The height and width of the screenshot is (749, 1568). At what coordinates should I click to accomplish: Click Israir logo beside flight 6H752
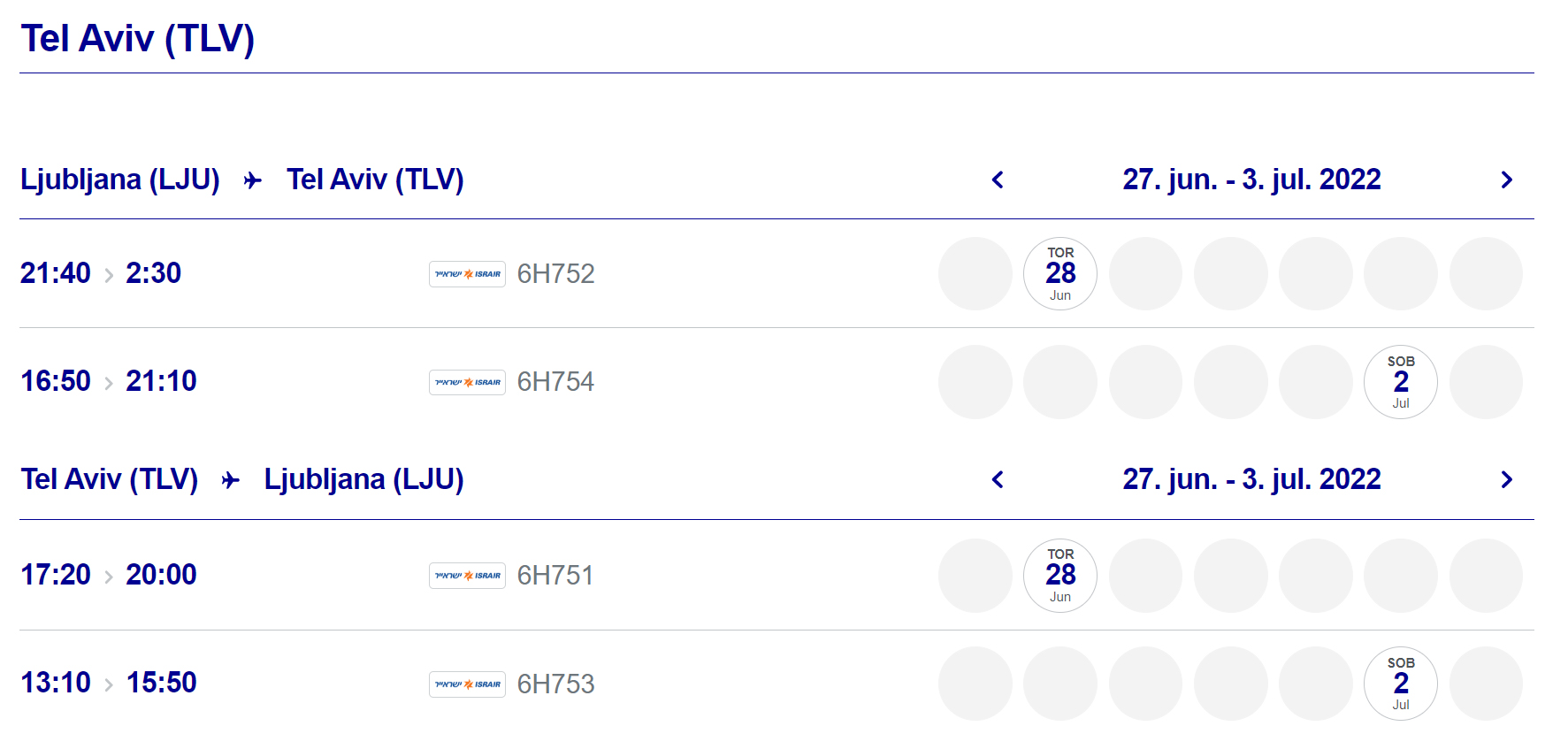[467, 274]
